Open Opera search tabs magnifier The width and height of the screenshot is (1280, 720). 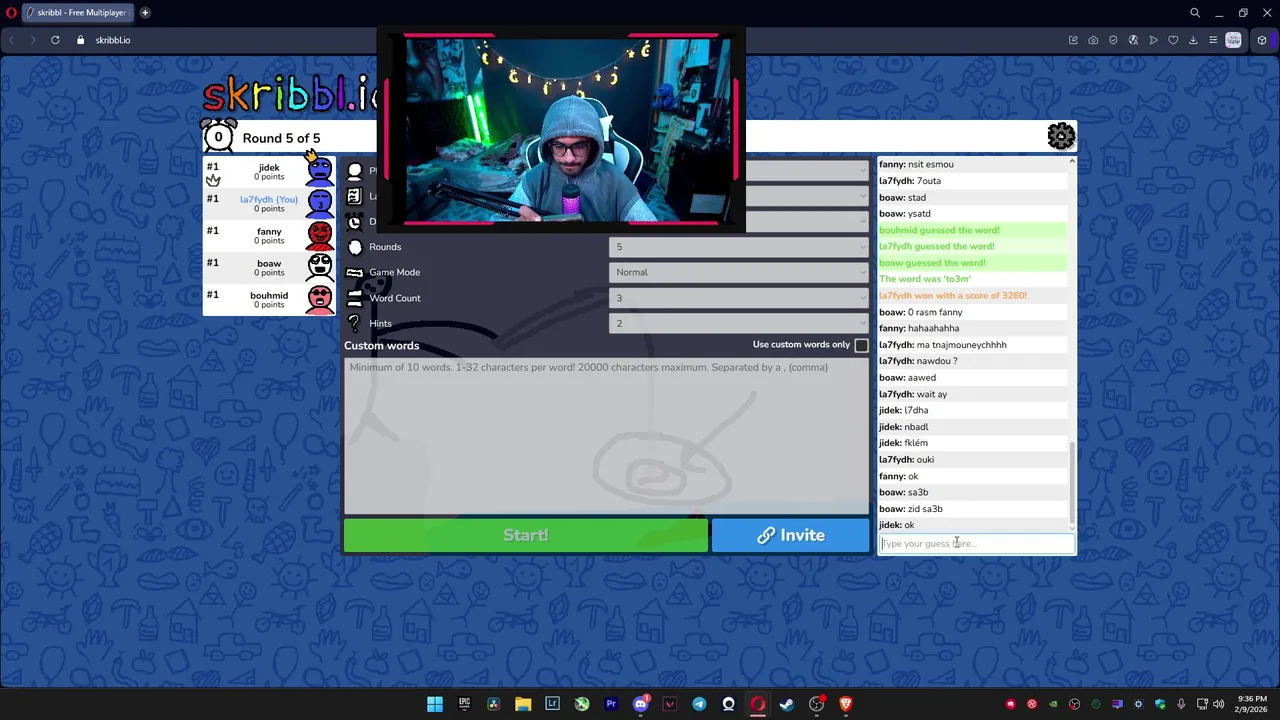[1195, 13]
